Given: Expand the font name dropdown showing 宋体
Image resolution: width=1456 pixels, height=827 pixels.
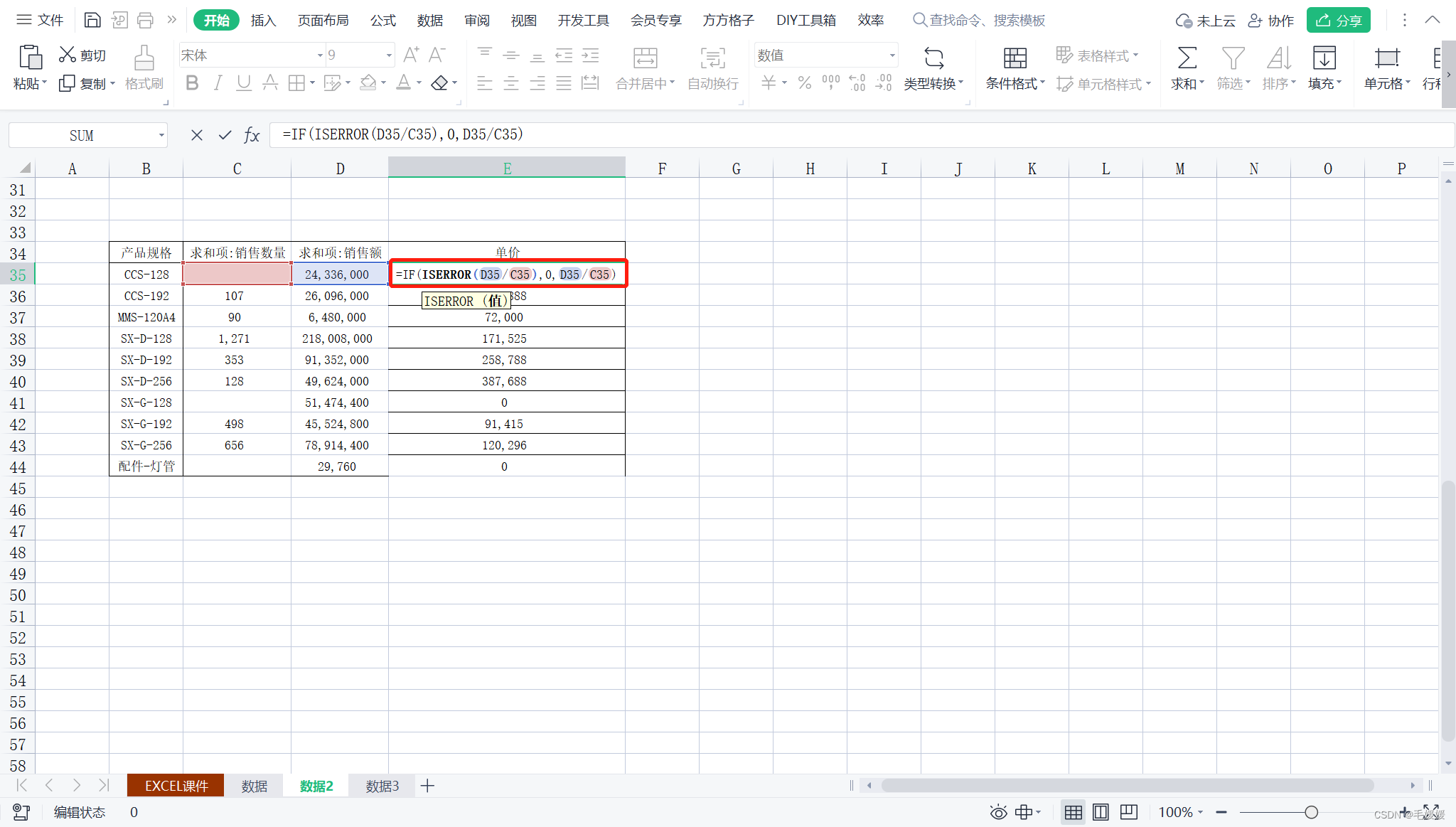Looking at the screenshot, I should (320, 55).
